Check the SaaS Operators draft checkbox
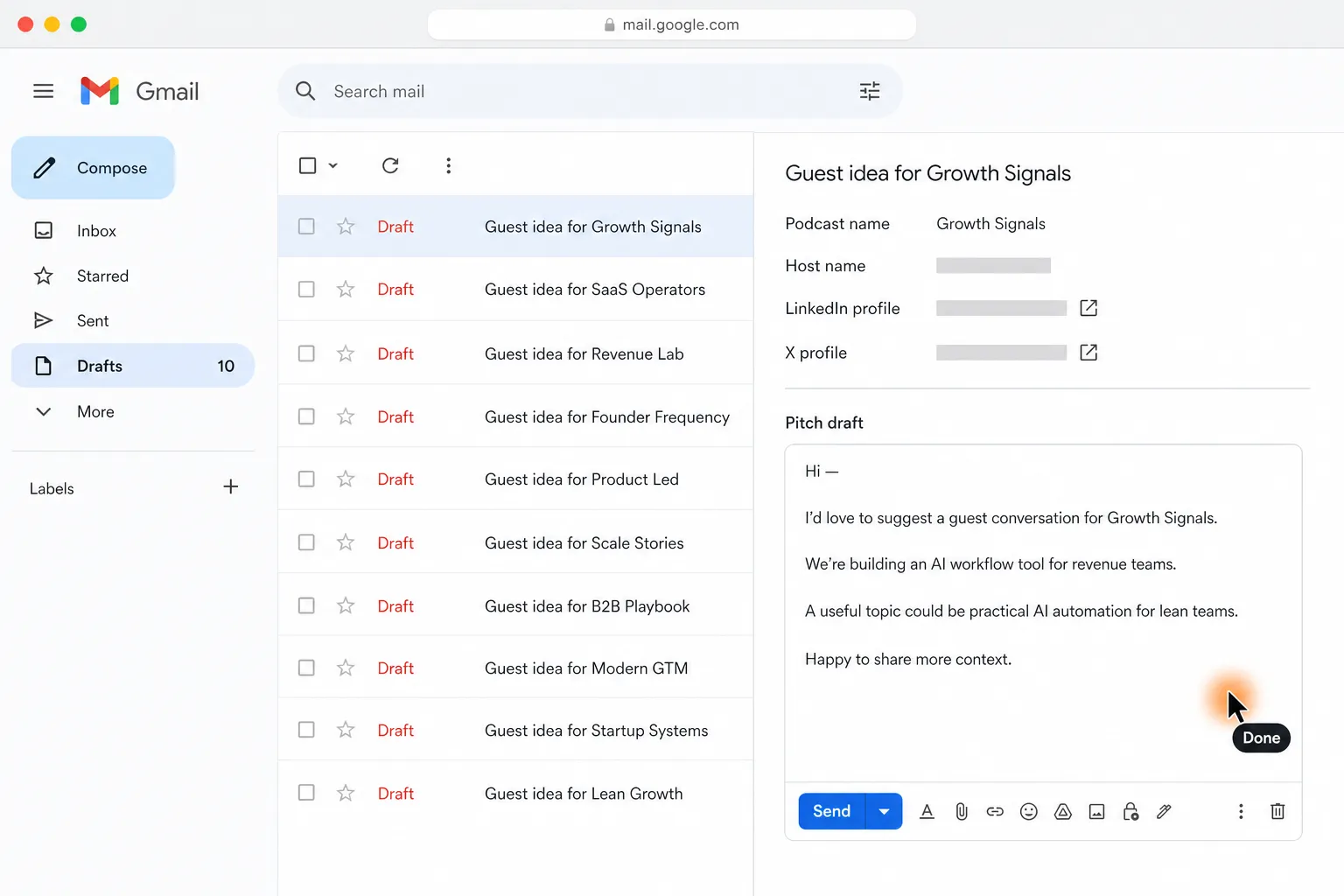This screenshot has width=1344, height=896. tap(306, 289)
